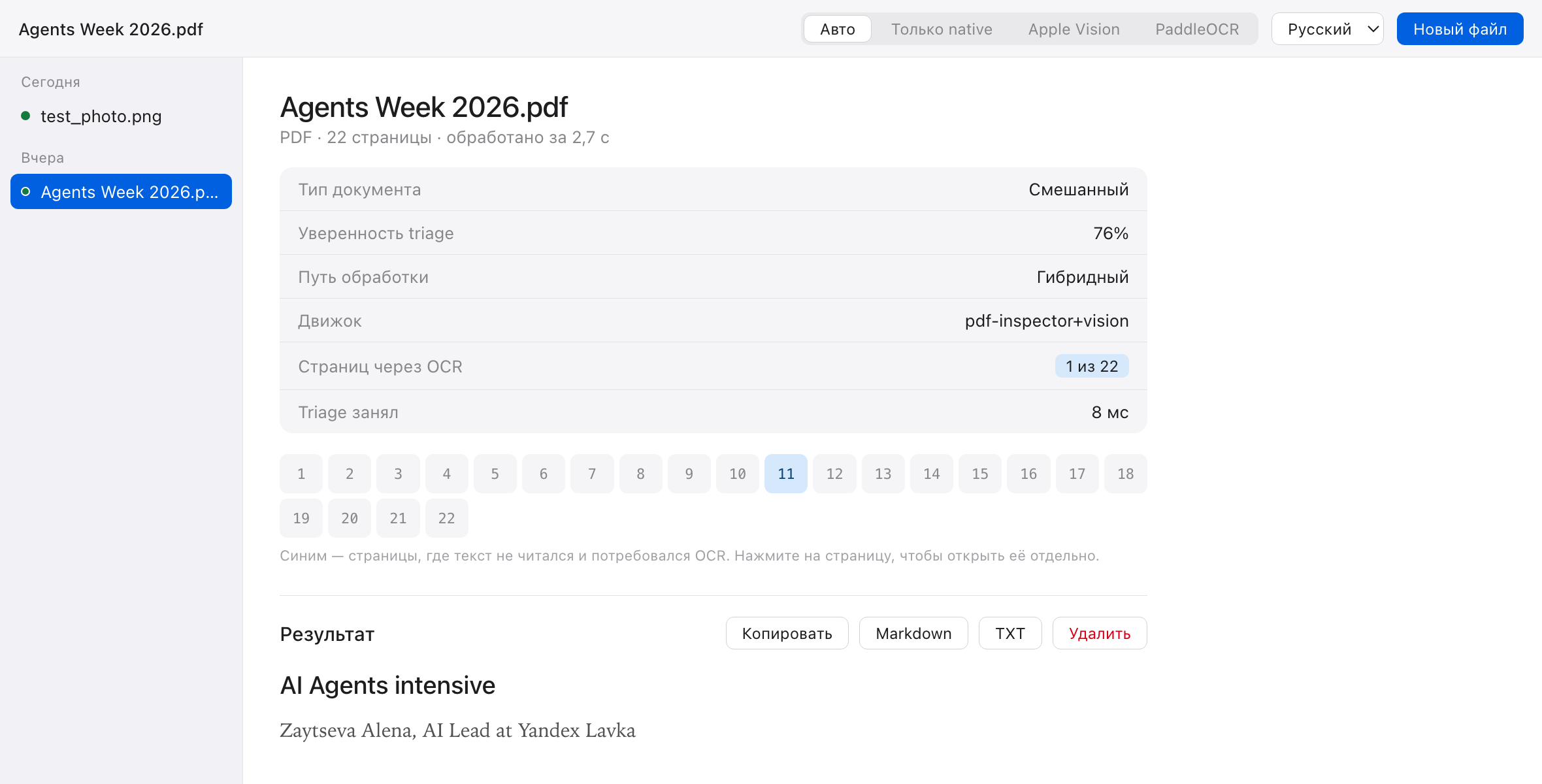Open page 2
This screenshot has width=1542, height=784.
(x=350, y=474)
